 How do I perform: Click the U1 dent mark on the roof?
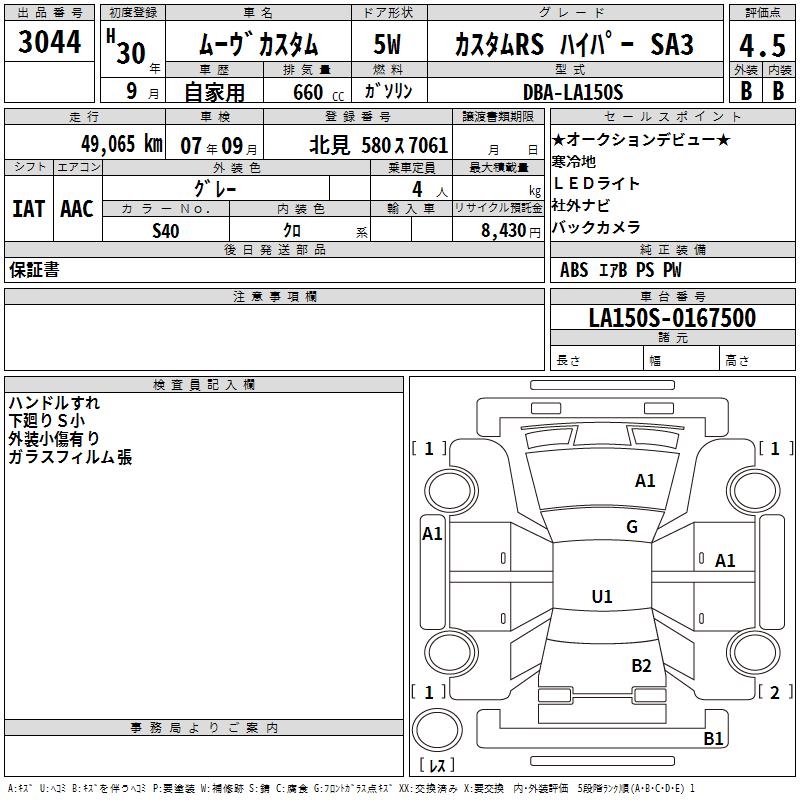[x=601, y=597]
